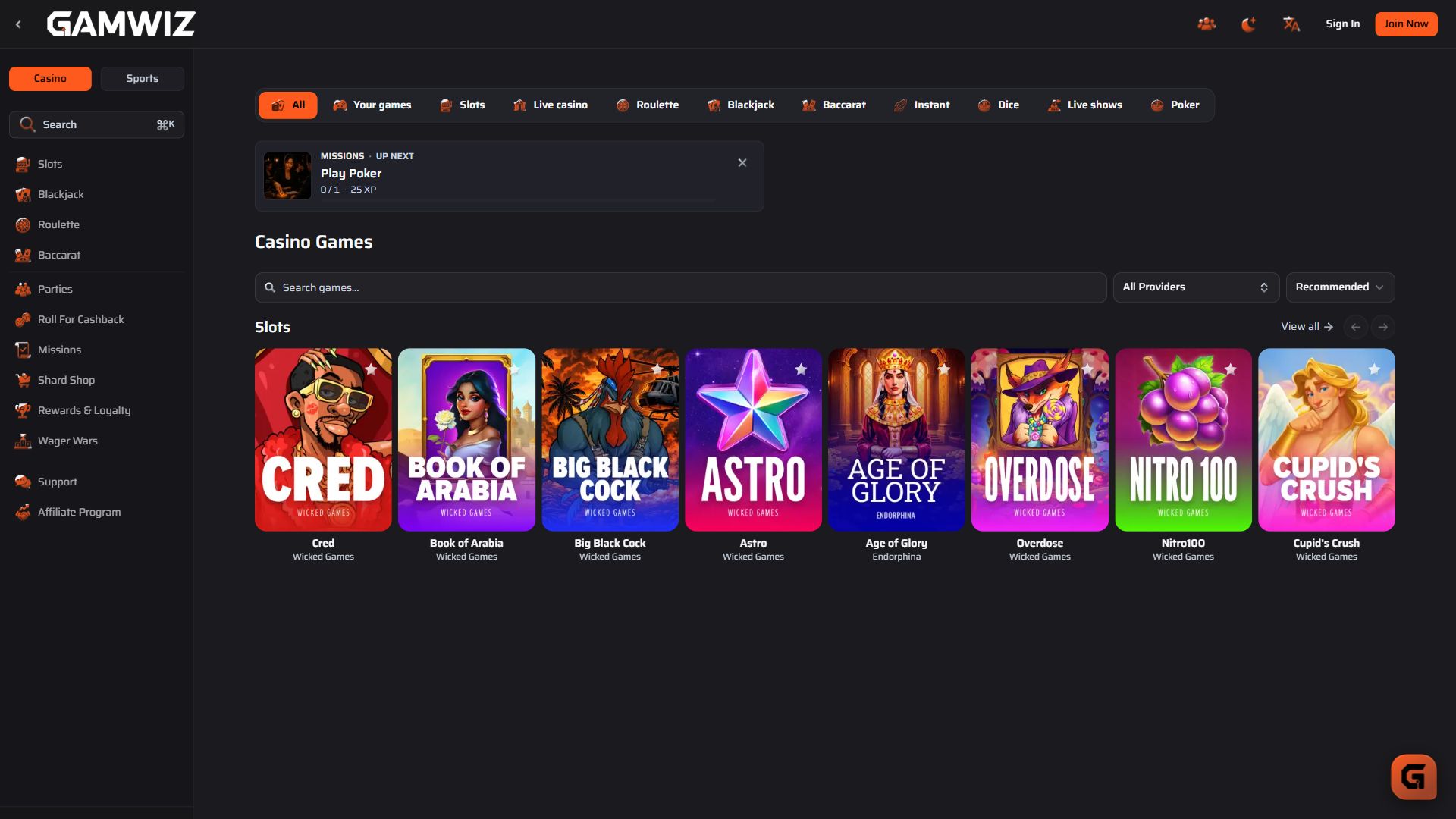Click the Play Poker mission thumbnail image
The image size is (1456, 819).
(x=287, y=176)
